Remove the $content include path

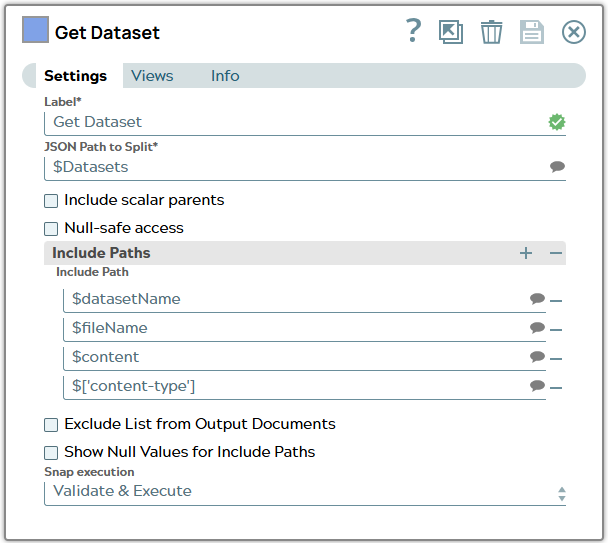coord(556,359)
